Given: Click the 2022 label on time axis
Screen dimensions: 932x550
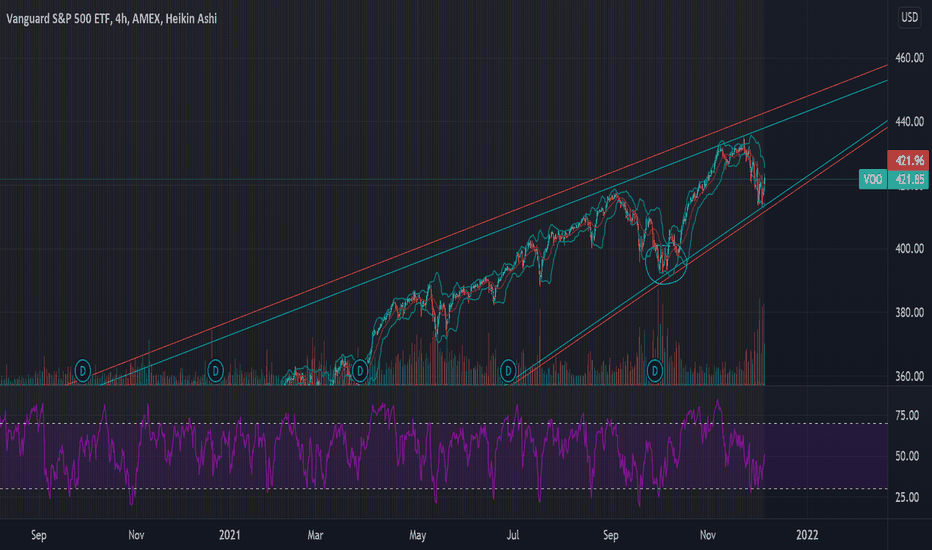Looking at the screenshot, I should pos(807,535).
